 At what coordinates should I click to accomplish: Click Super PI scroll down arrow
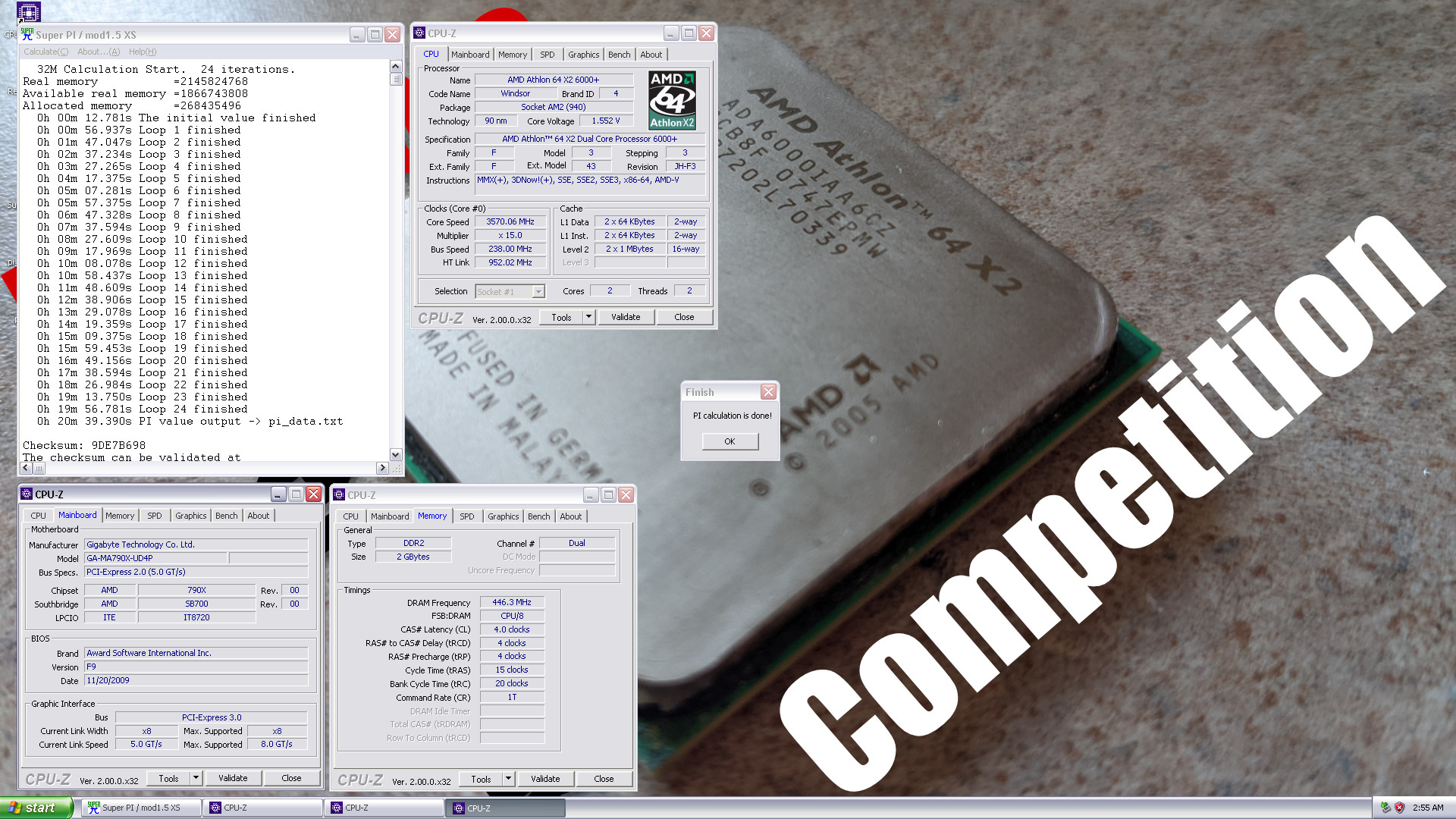pos(396,455)
